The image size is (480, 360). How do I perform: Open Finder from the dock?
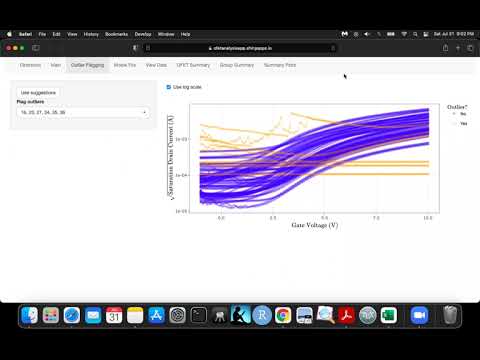click(x=29, y=315)
